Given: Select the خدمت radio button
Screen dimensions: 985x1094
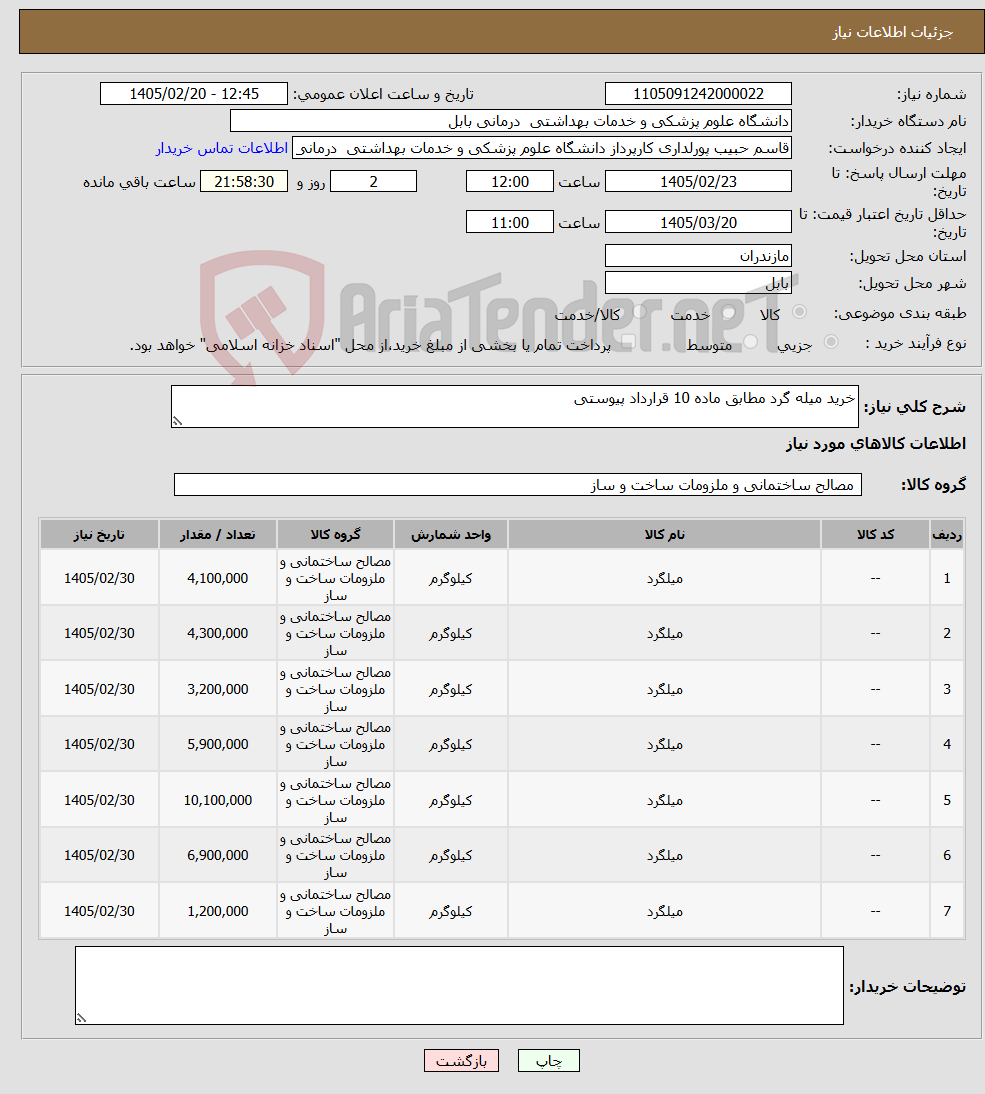Looking at the screenshot, I should (x=728, y=312).
